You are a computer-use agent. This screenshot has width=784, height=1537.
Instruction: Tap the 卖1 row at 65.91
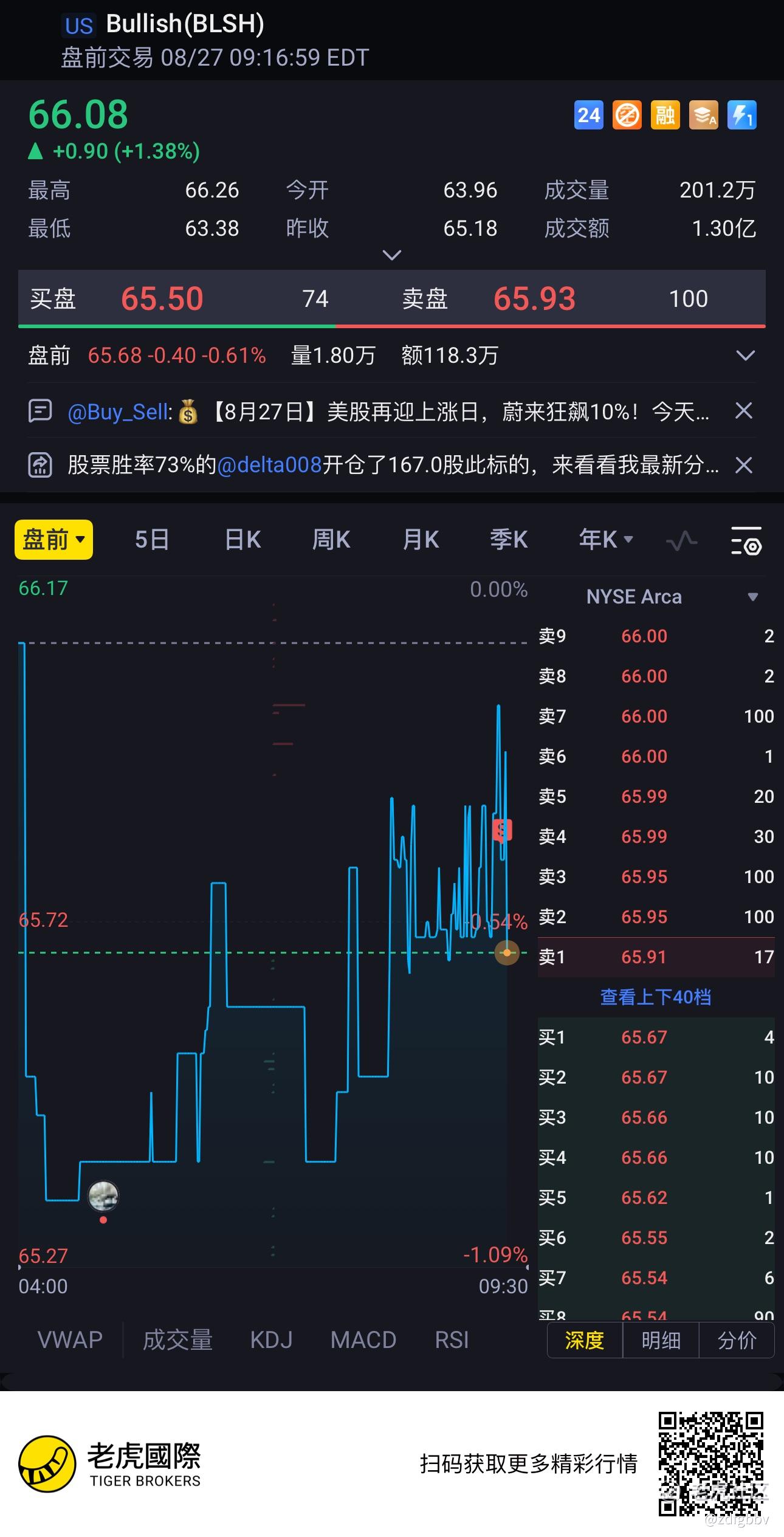656,957
